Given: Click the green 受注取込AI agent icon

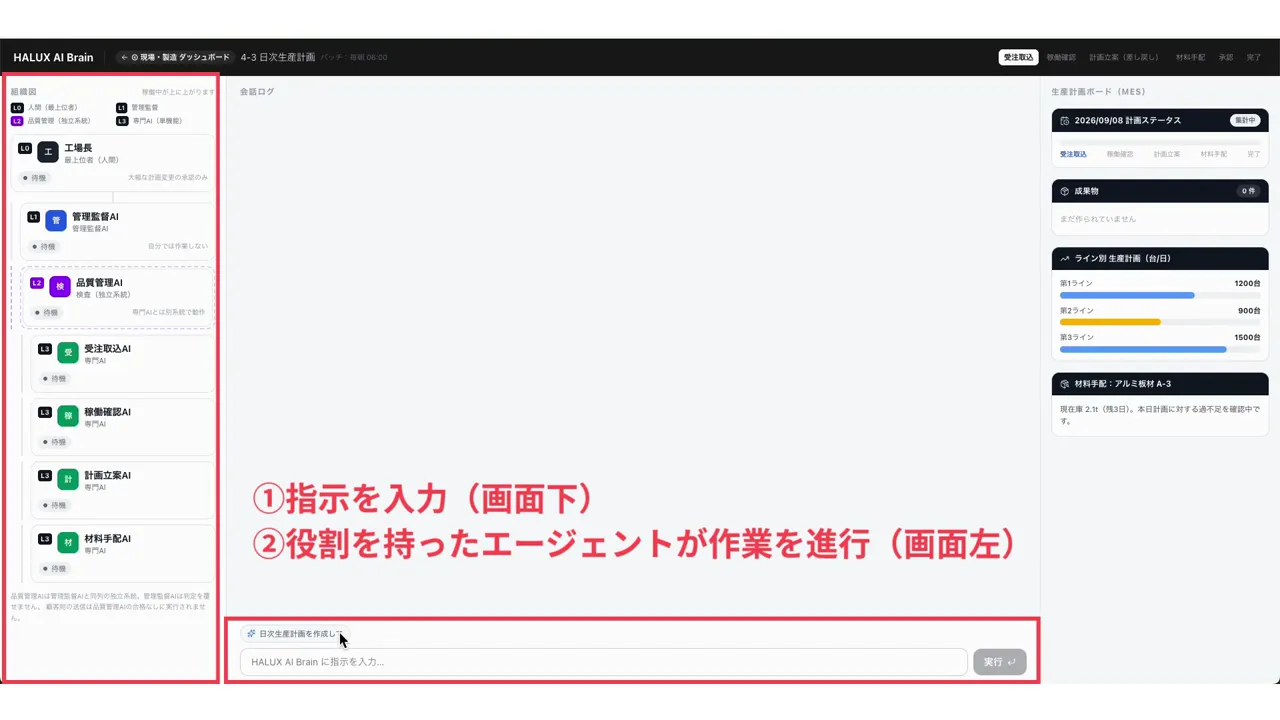Looking at the screenshot, I should 68,353.
